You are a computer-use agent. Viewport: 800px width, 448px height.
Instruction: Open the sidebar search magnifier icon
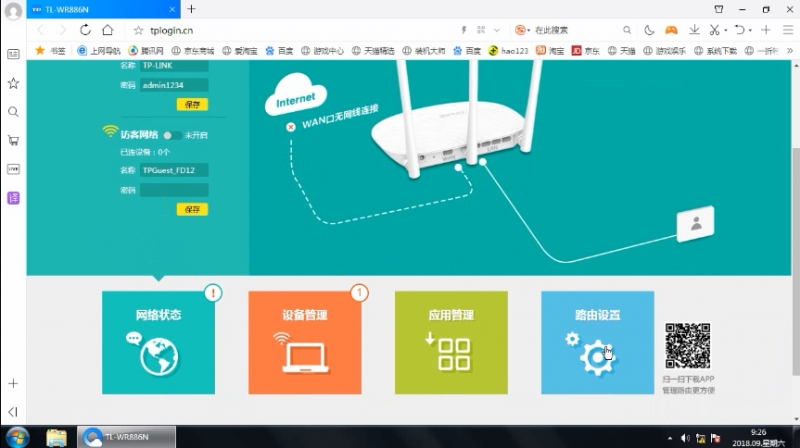pyautogui.click(x=13, y=112)
